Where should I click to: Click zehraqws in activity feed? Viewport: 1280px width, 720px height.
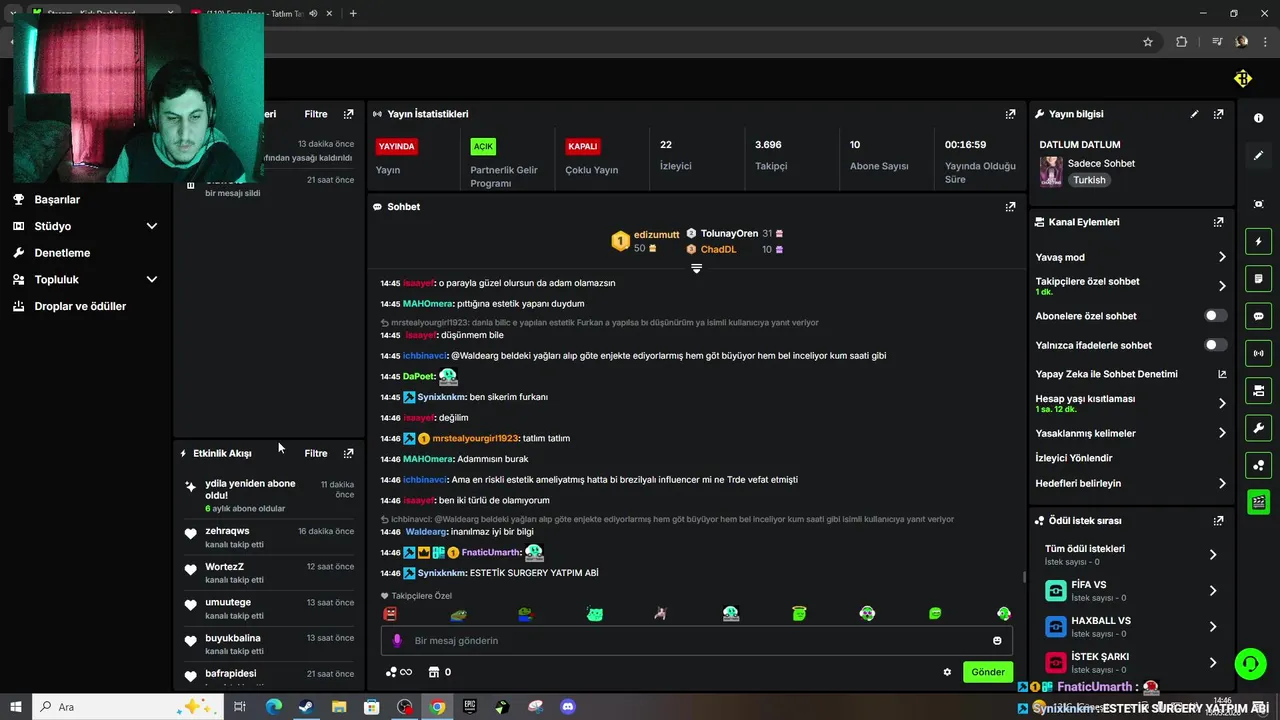click(x=227, y=531)
